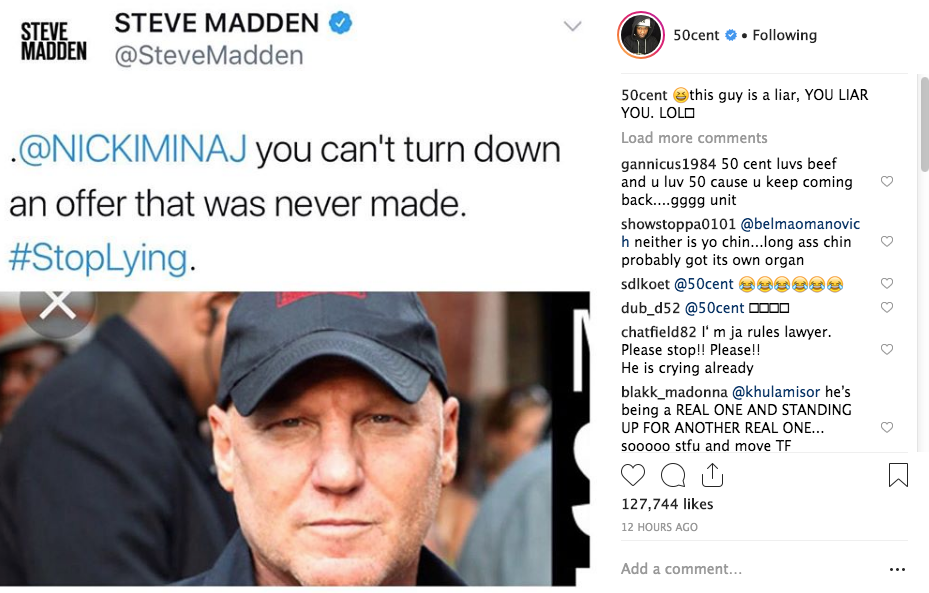
Task: Share the post via share icon
Action: [712, 475]
